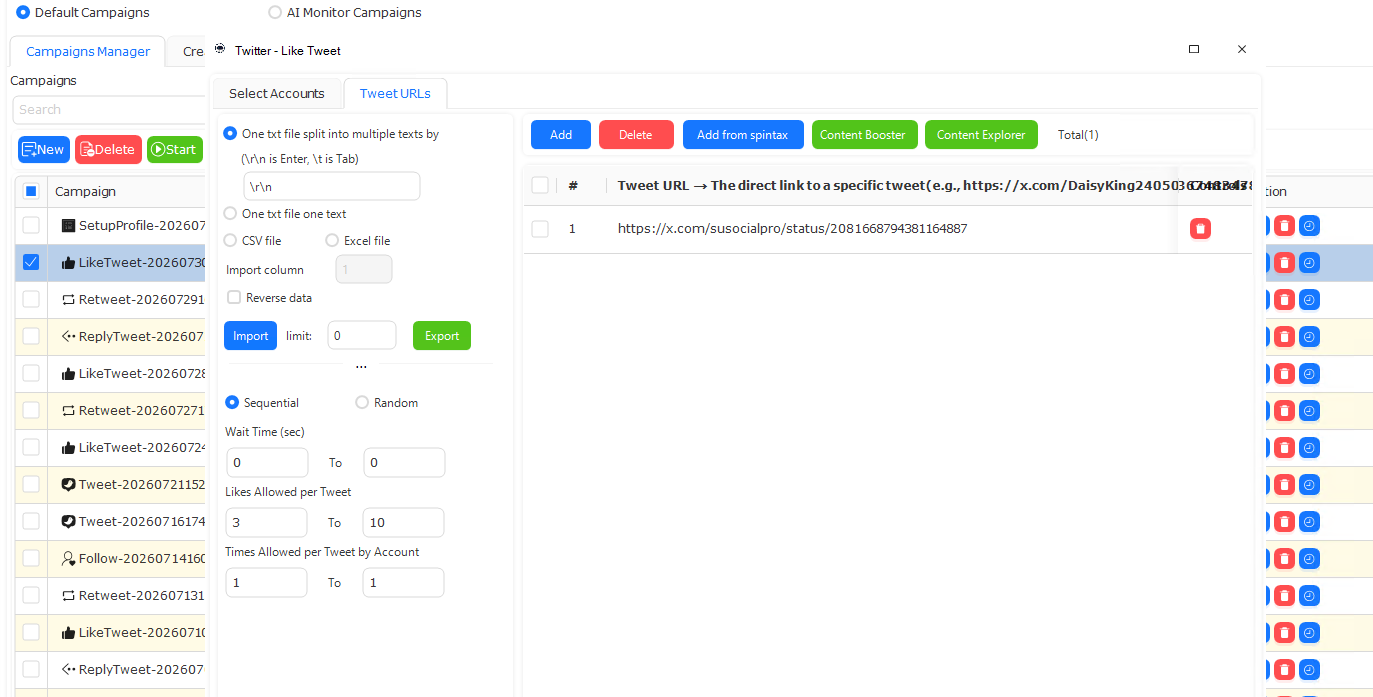Click trash icon for Follow-20260714160 campaign
1373x697 pixels.
(1285, 559)
